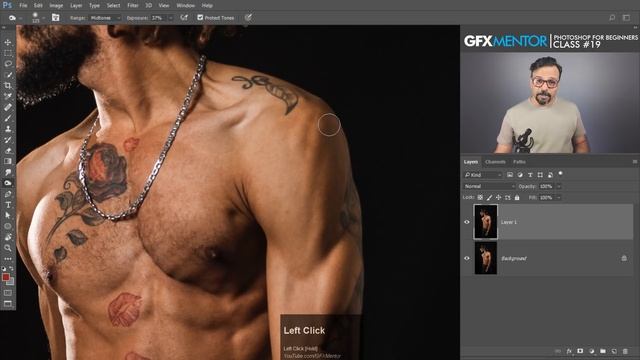Select the Ellipse shape tool
Screen dimensions: 640x360
8,226
